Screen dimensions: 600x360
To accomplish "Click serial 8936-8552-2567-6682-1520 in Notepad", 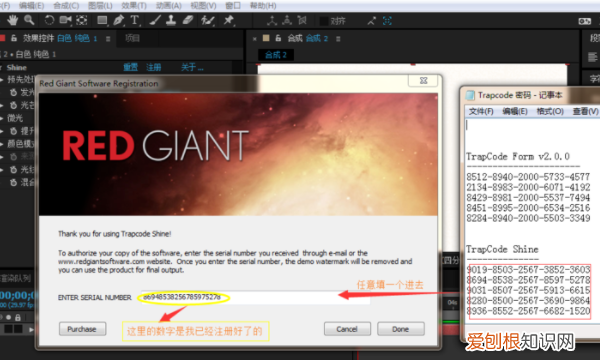I will pyautogui.click(x=528, y=311).
